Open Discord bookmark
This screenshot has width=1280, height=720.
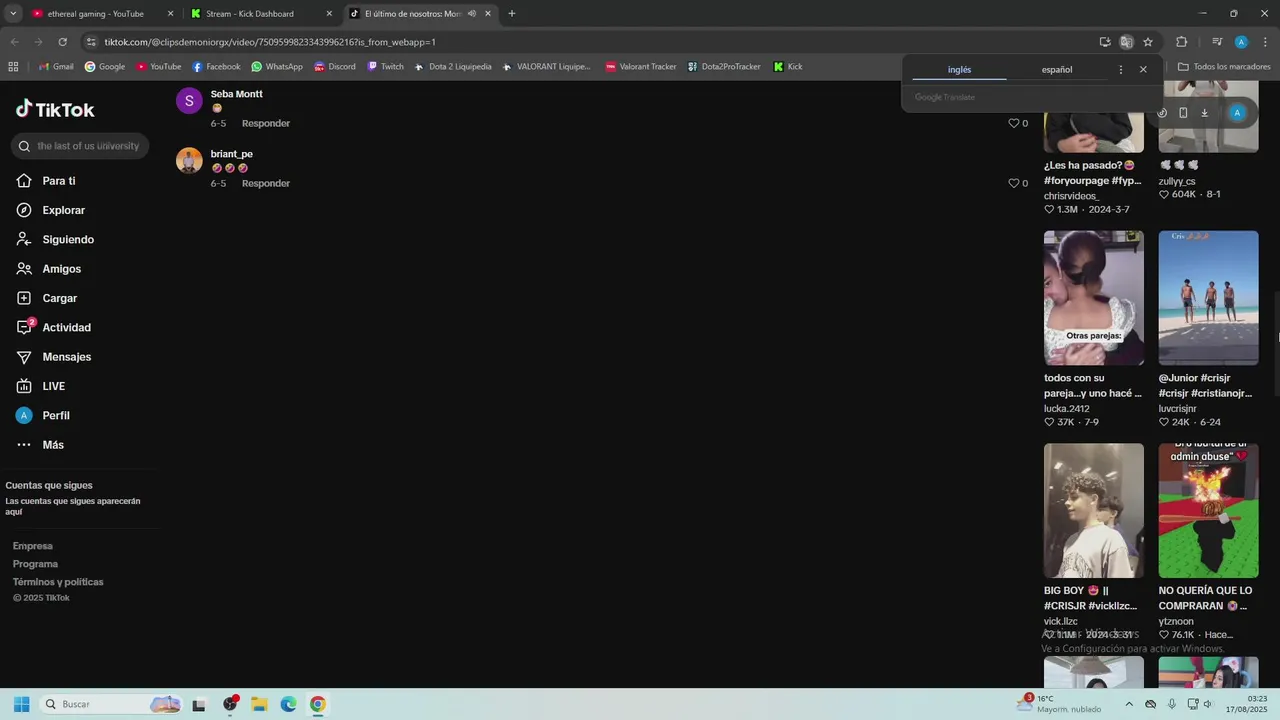[335, 67]
